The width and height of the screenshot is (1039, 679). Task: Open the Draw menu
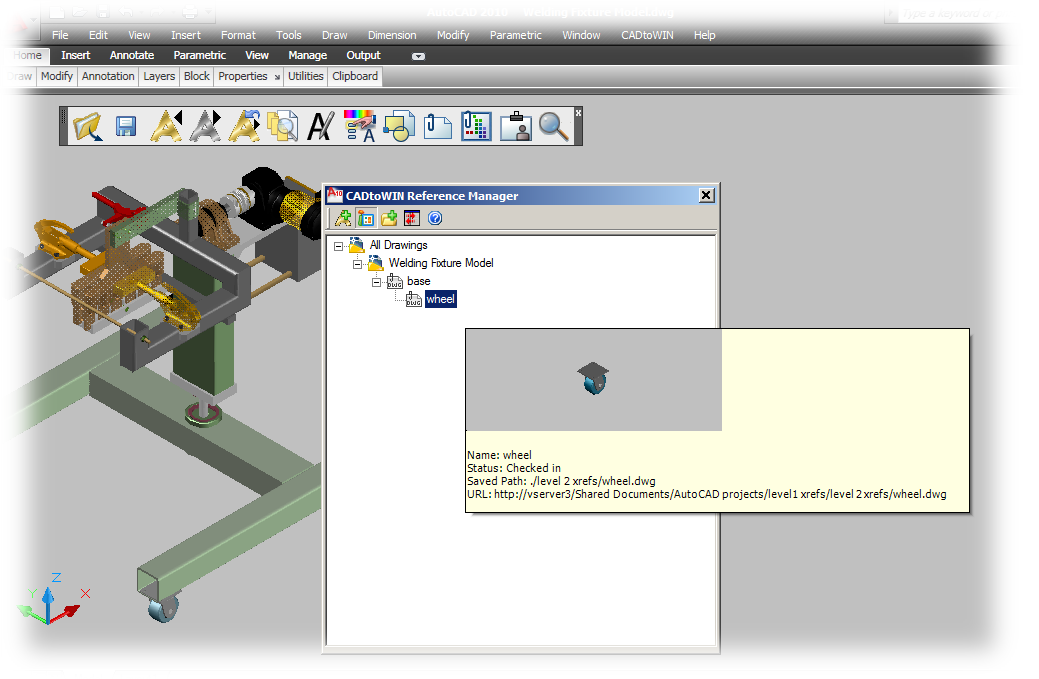pyautogui.click(x=335, y=35)
